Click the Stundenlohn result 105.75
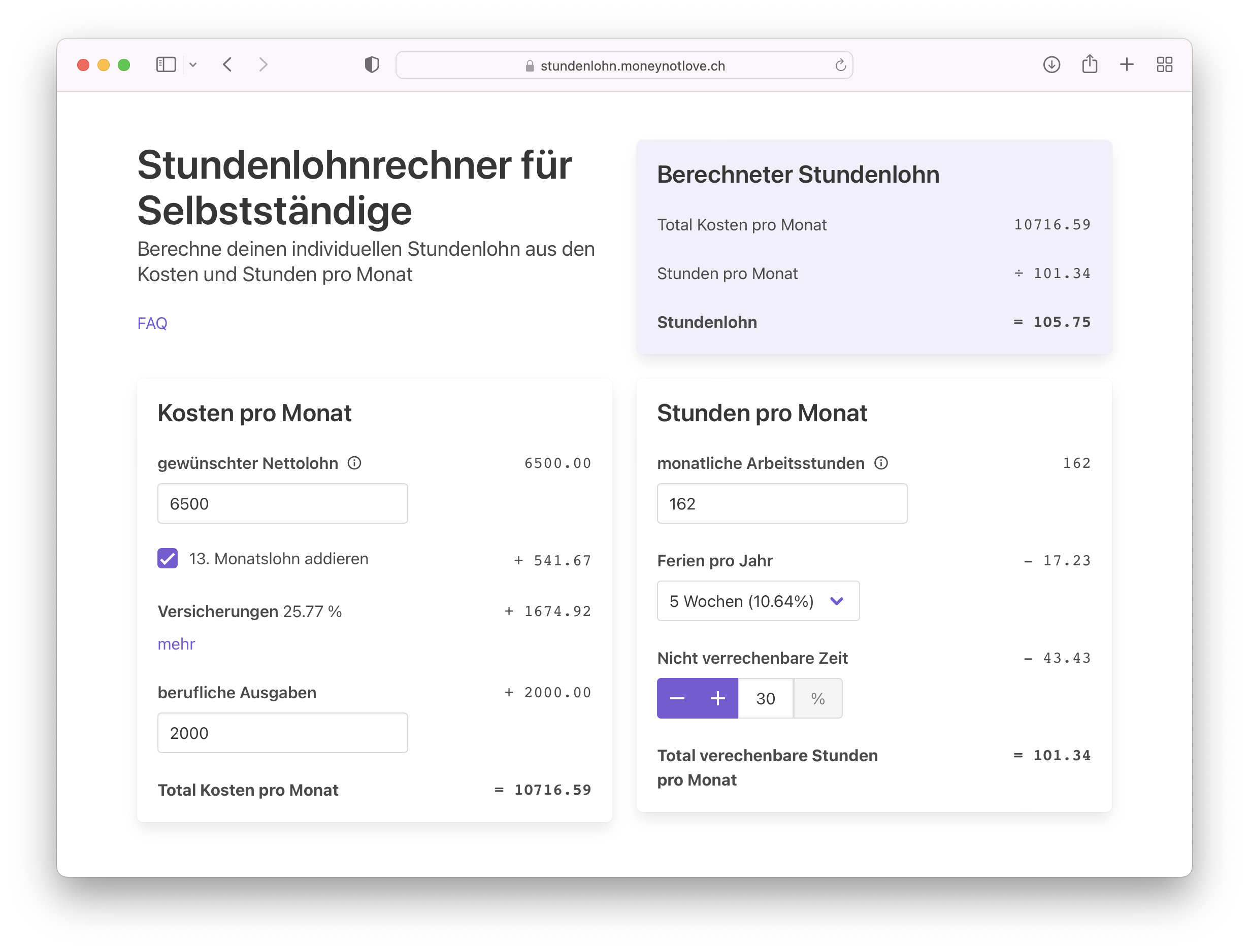The height and width of the screenshot is (952, 1249). (x=1061, y=322)
